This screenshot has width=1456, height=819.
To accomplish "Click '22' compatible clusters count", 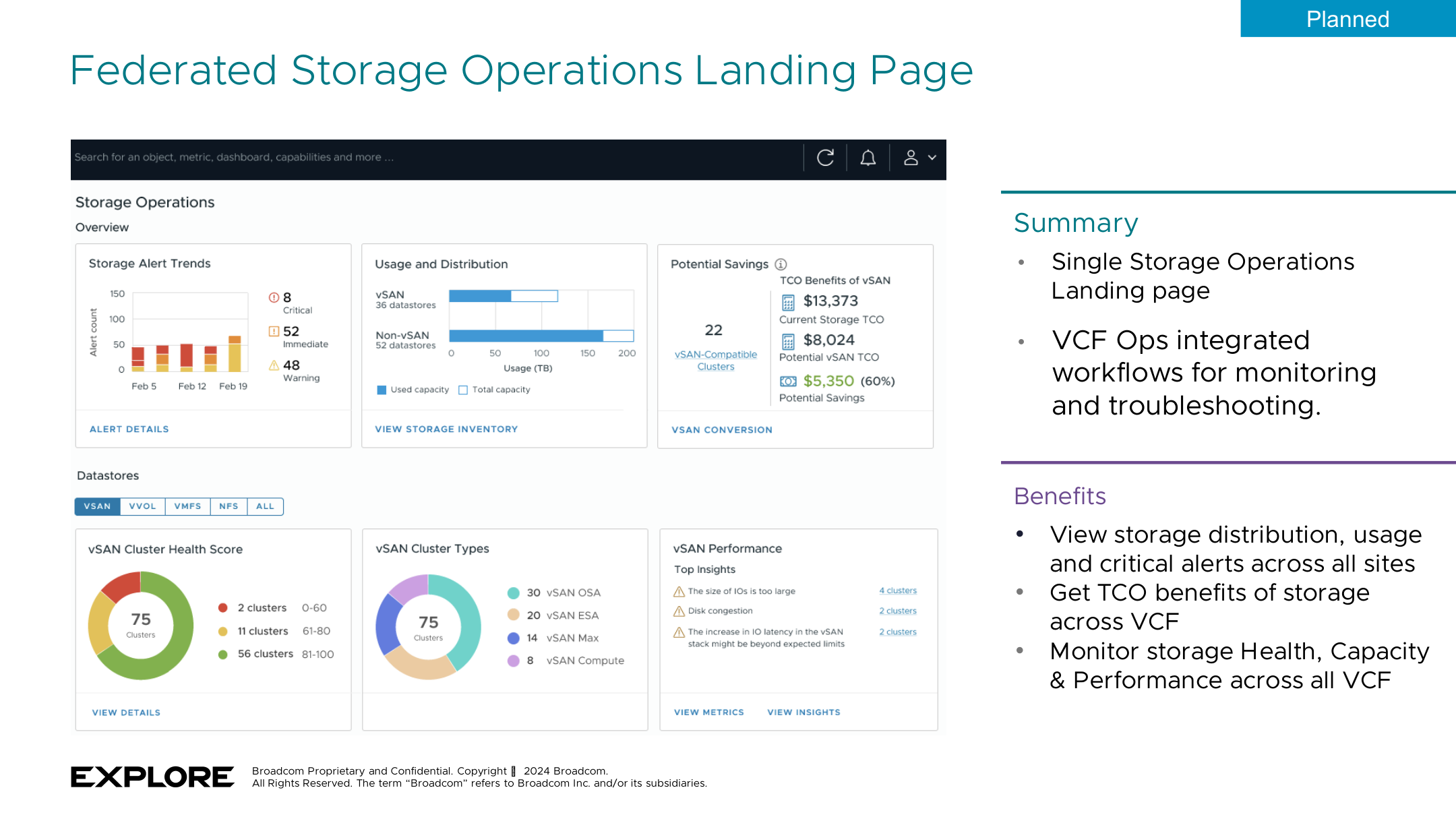I will 713,330.
